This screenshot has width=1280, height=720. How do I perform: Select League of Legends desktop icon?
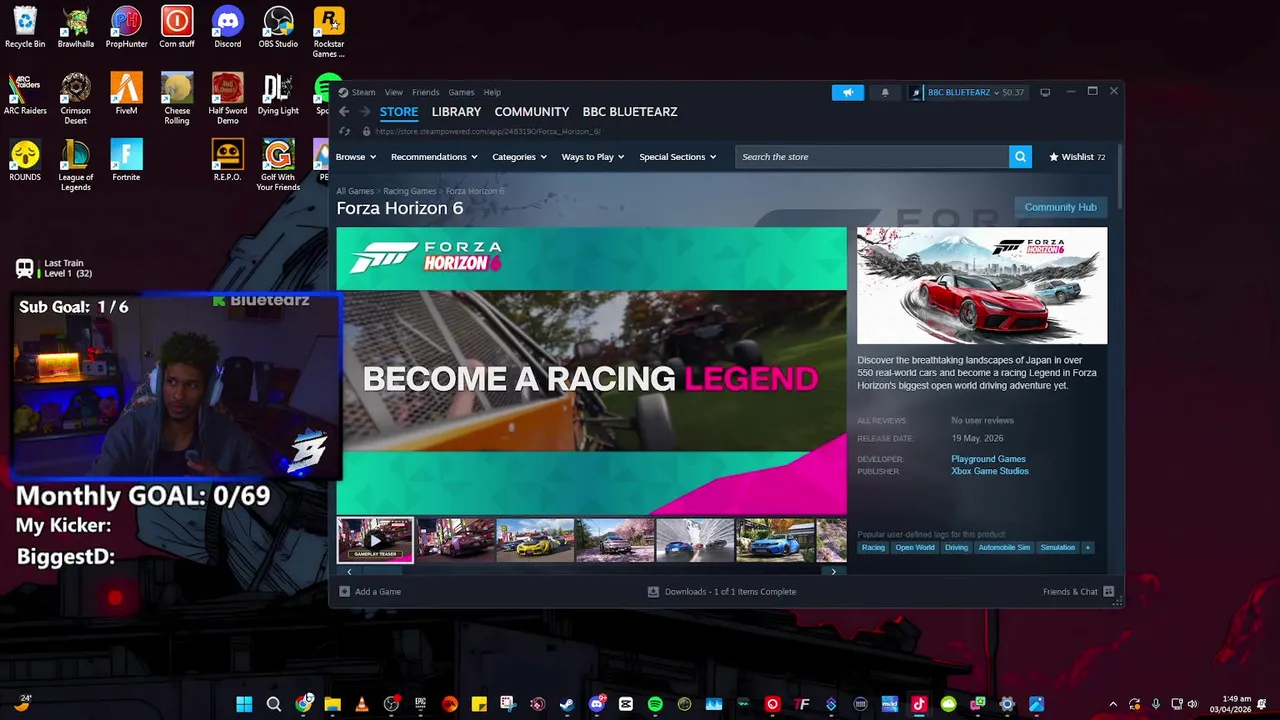click(76, 165)
